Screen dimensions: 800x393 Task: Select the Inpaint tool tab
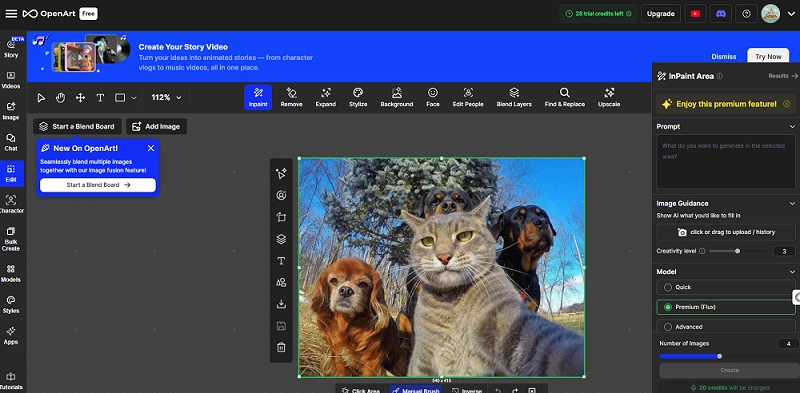tap(258, 97)
